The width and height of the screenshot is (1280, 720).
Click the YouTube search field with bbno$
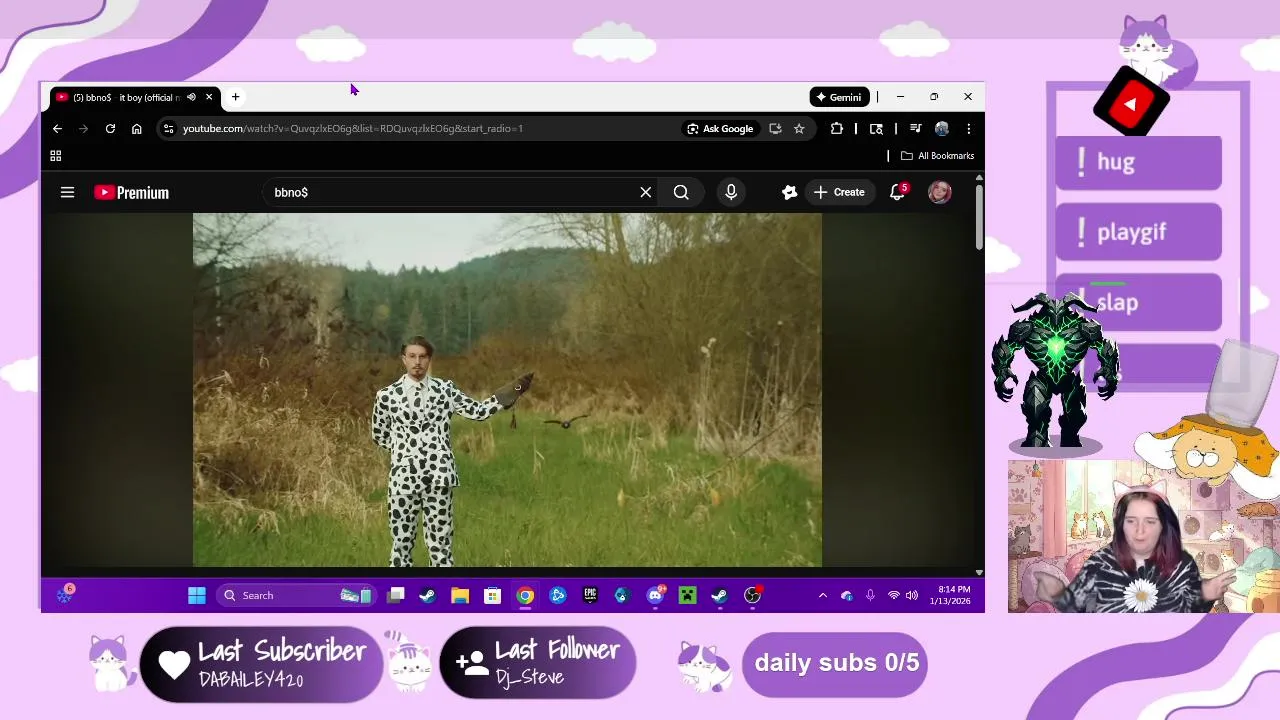click(450, 192)
